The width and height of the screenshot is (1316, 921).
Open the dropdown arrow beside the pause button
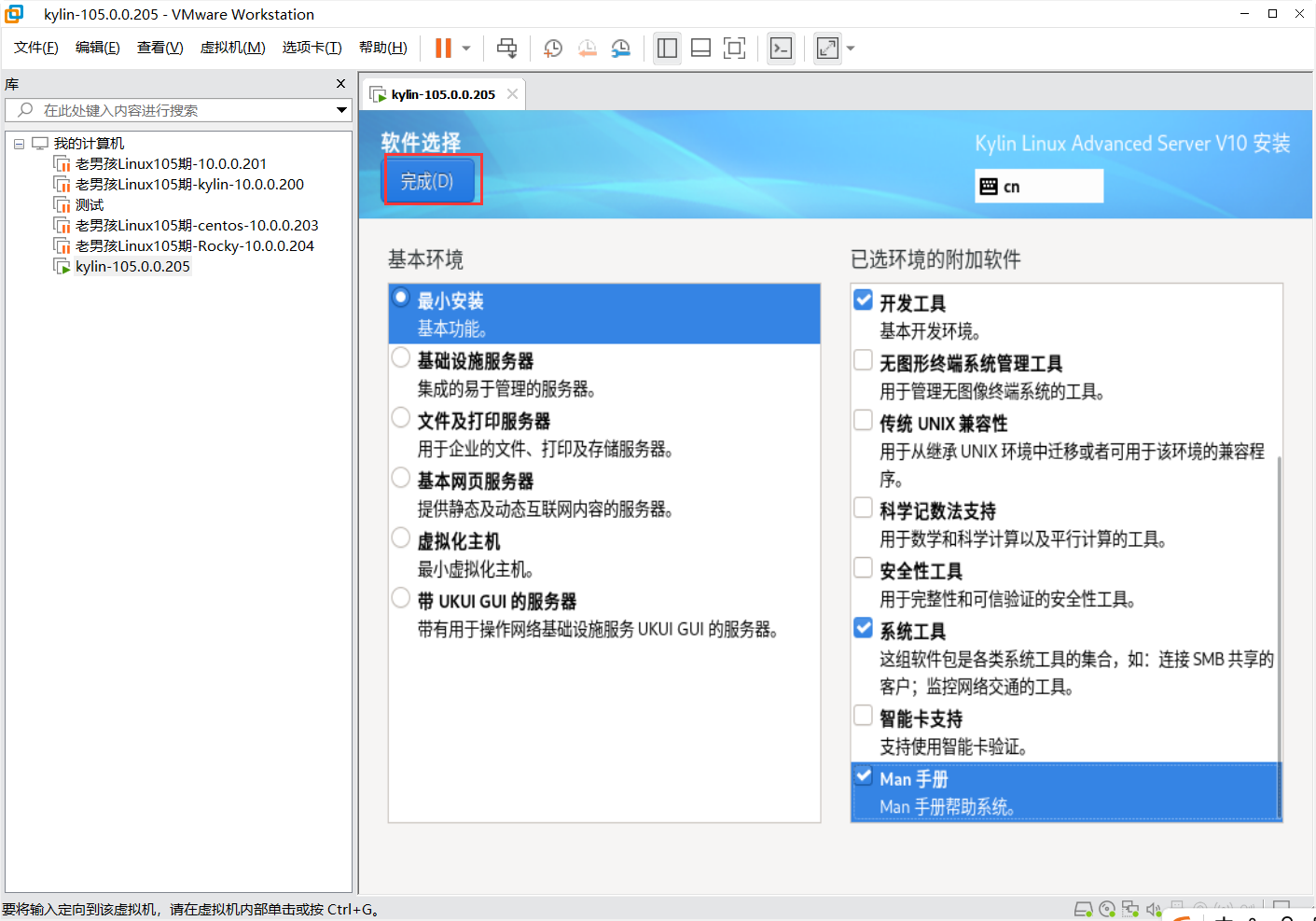click(x=466, y=49)
